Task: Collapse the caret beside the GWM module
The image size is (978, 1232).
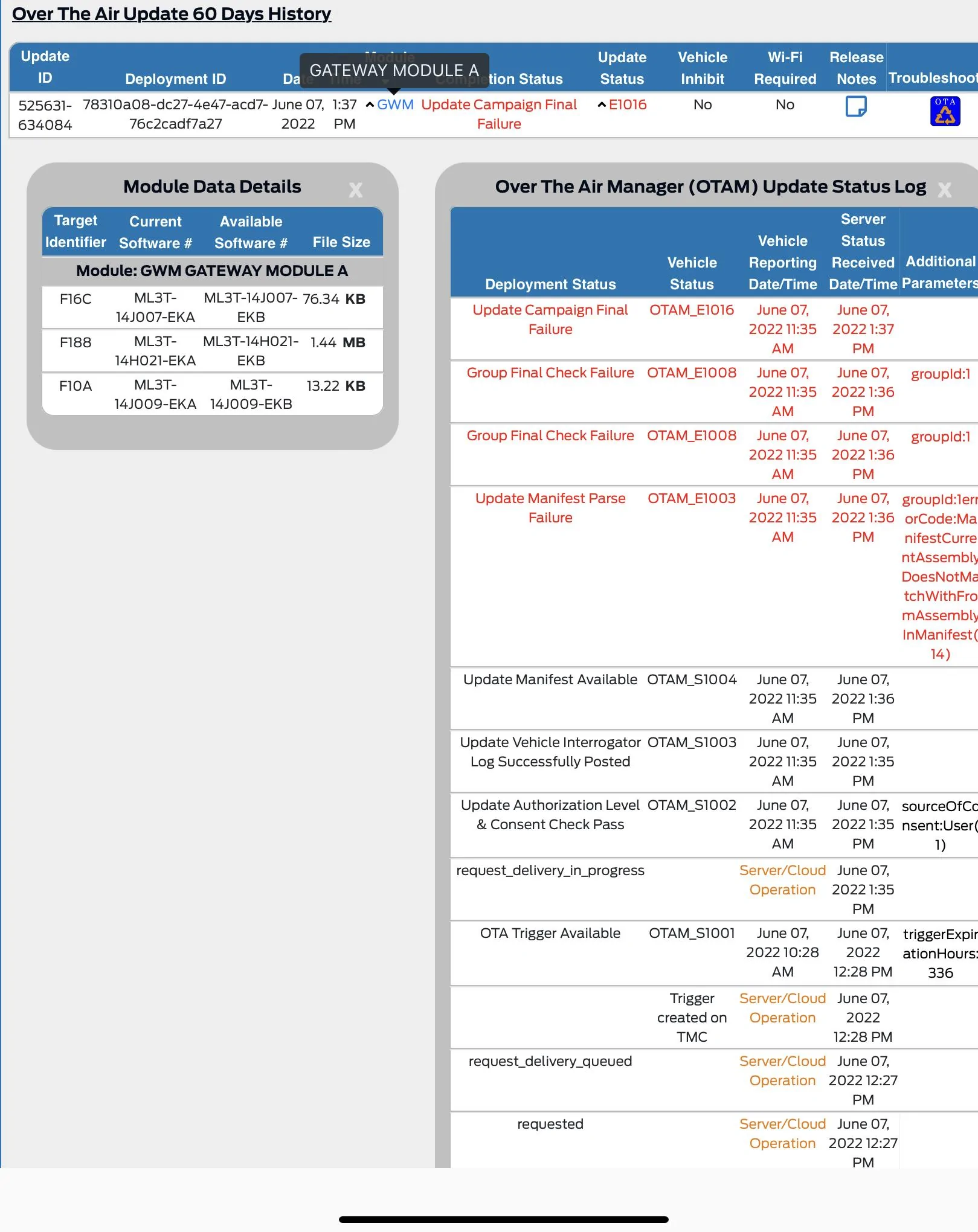Action: point(370,105)
